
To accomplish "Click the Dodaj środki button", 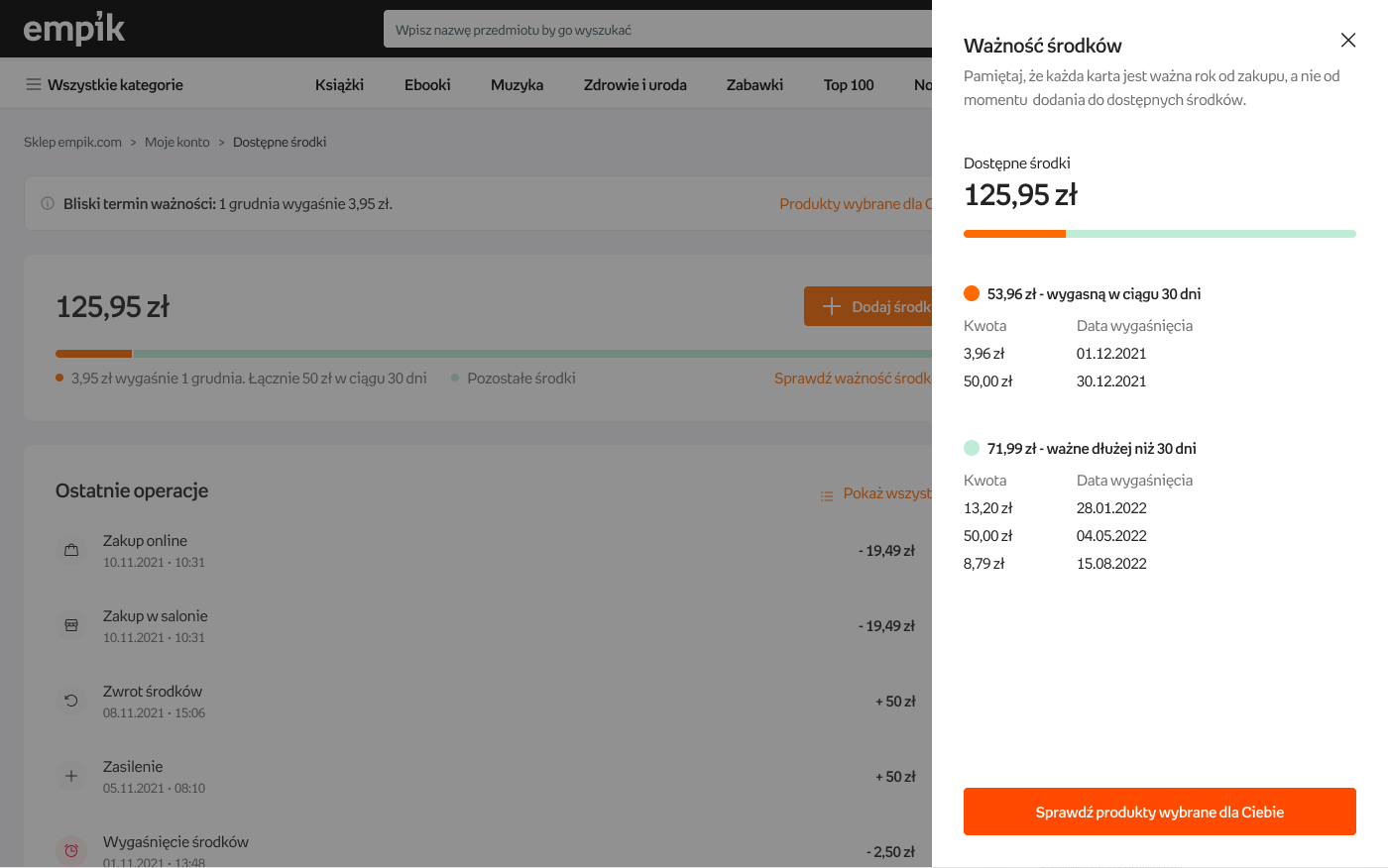I will click(868, 307).
